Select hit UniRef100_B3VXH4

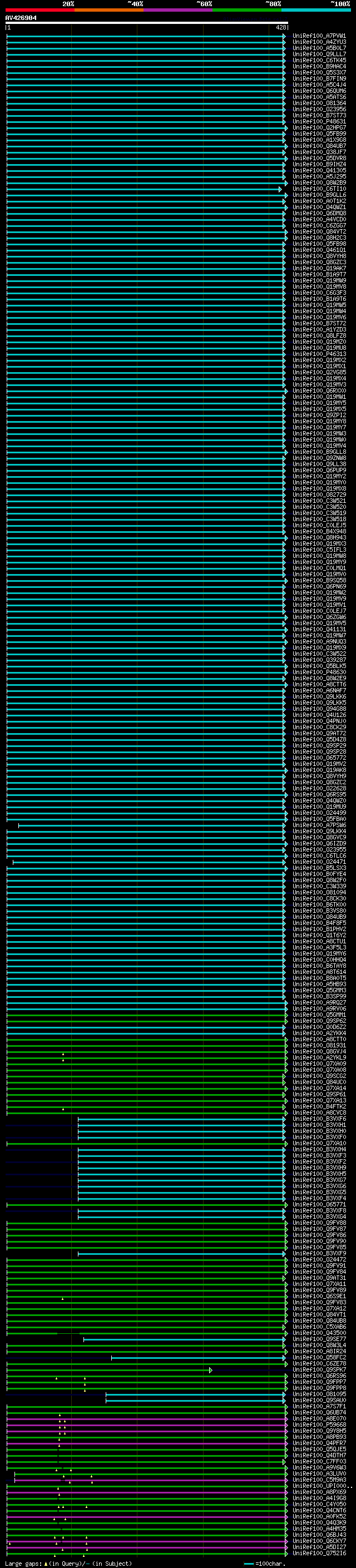point(319,1149)
